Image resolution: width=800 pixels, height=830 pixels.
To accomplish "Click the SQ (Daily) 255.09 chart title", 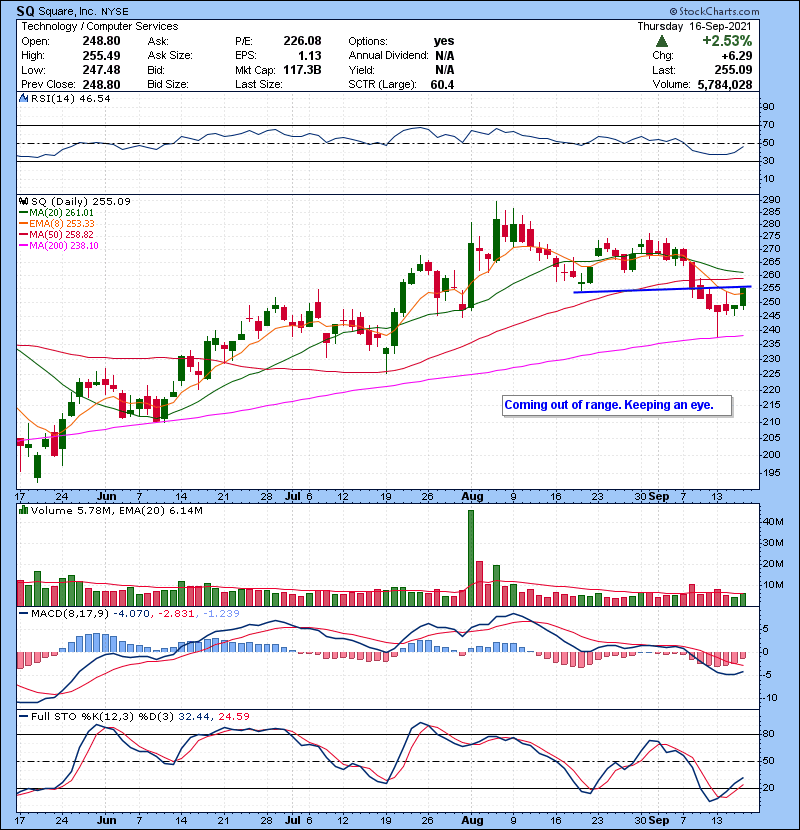I will 80,201.
